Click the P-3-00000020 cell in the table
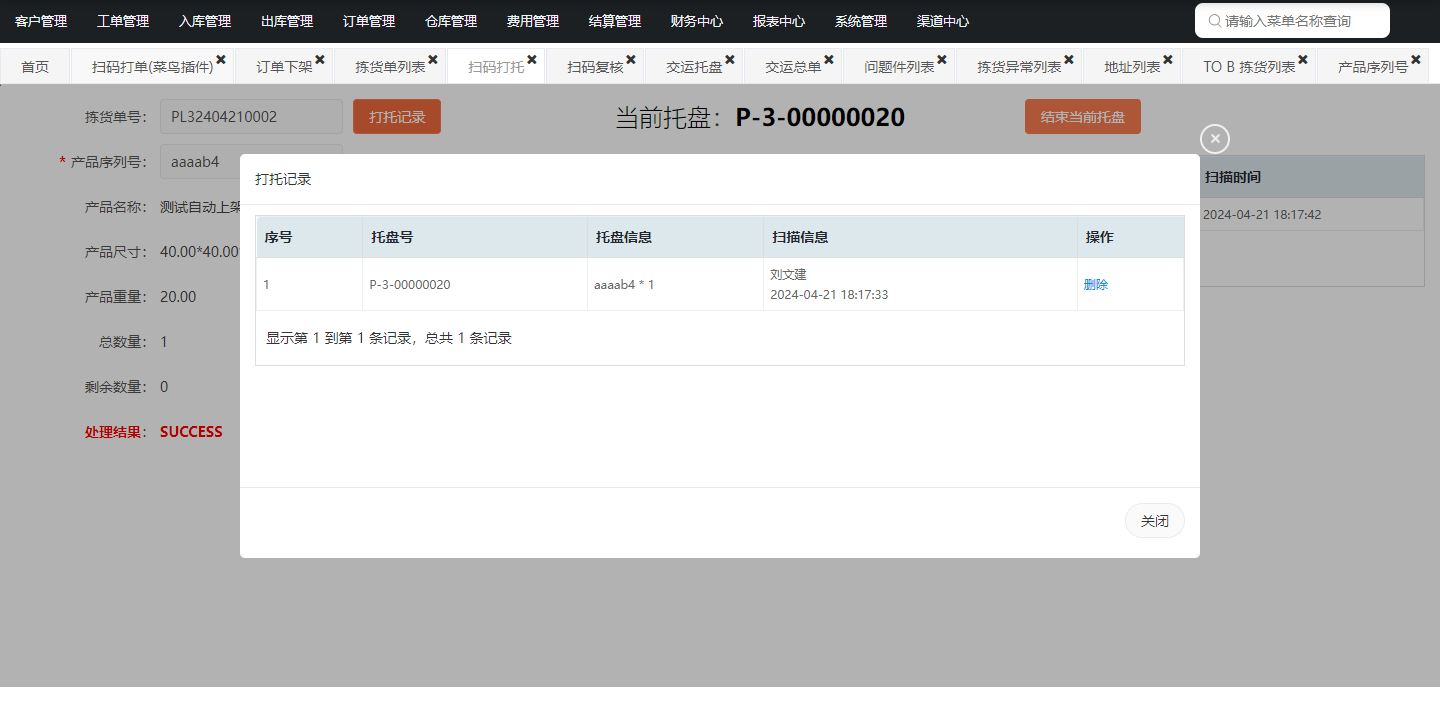This screenshot has width=1440, height=703. tap(475, 284)
